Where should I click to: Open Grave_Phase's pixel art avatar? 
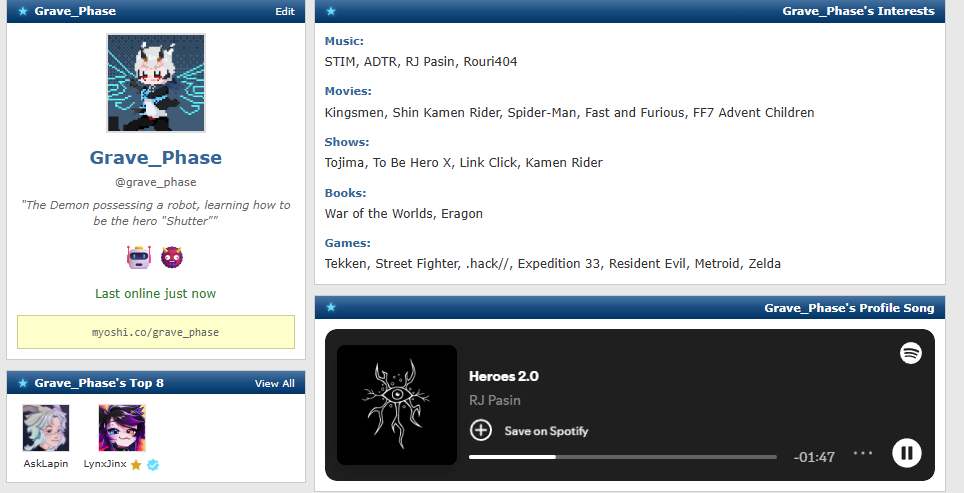click(156, 83)
